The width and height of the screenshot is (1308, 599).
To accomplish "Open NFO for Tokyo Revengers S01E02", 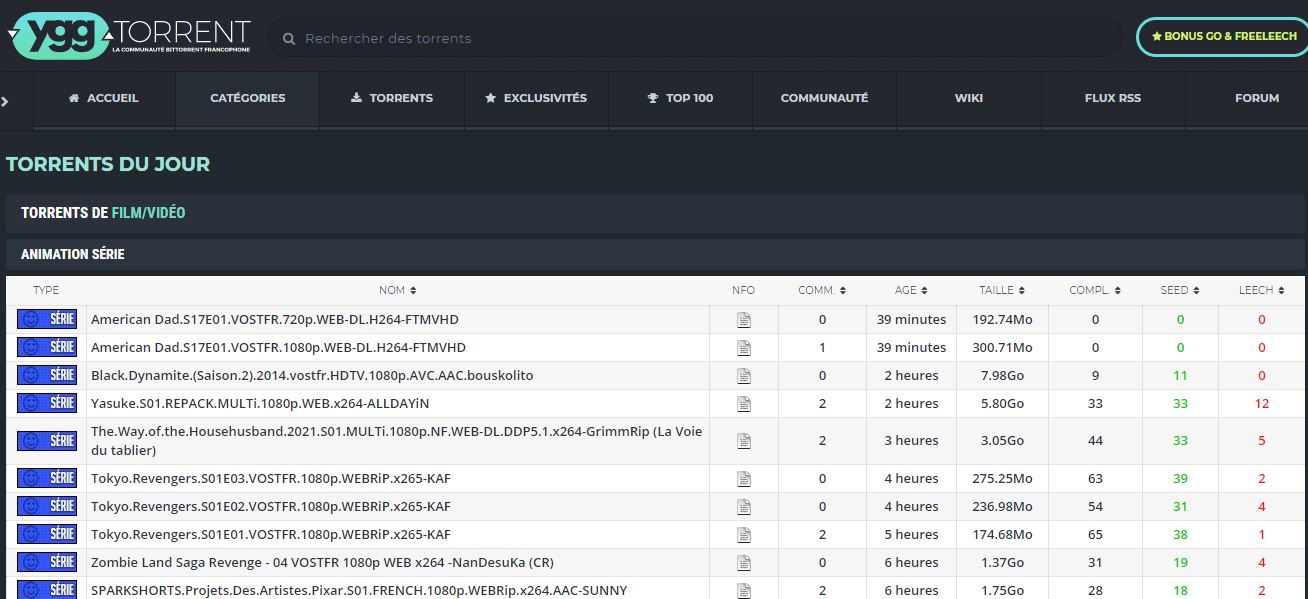I will (743, 507).
